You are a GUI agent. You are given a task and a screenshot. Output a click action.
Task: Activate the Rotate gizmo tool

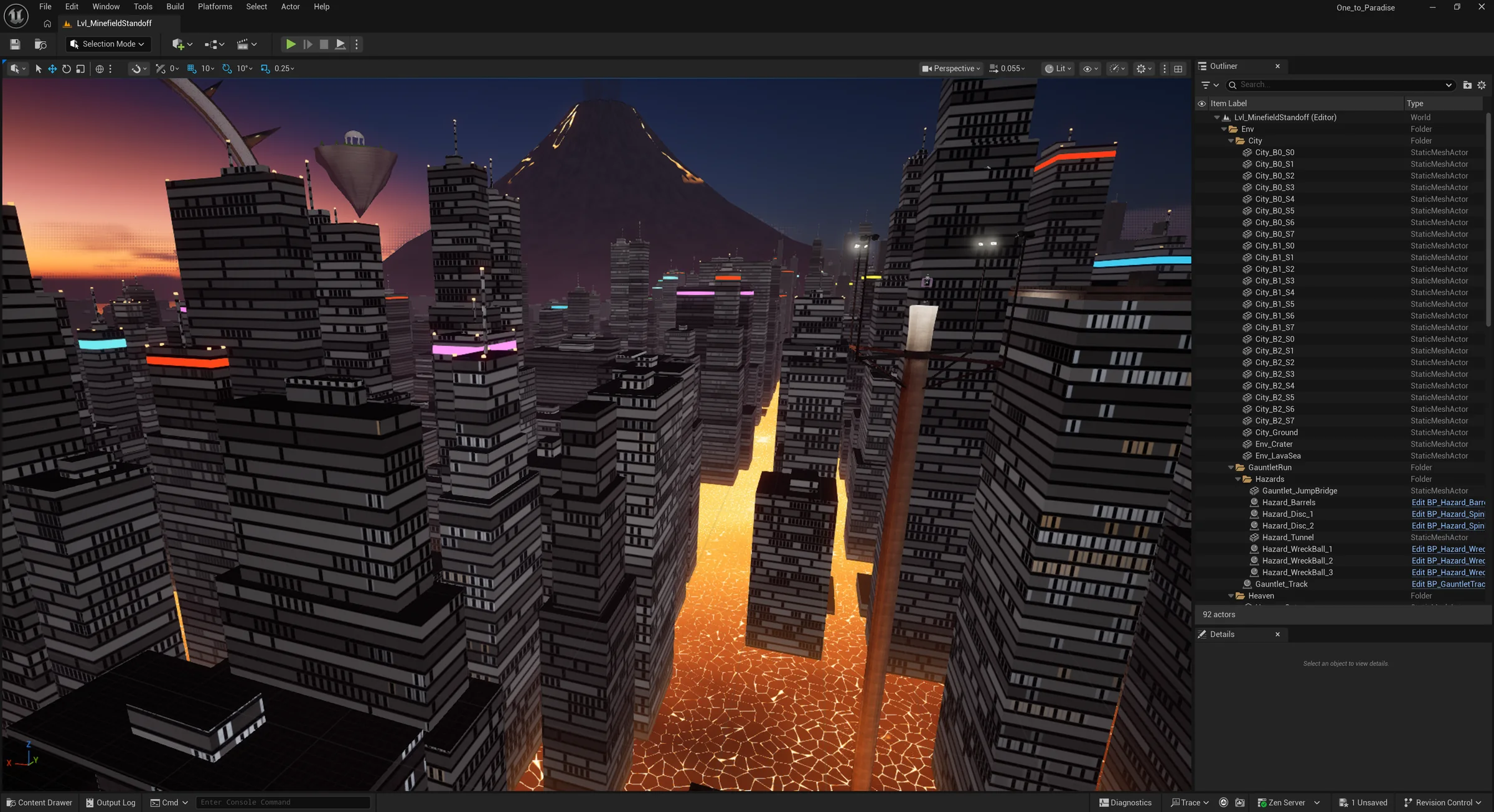[66, 68]
